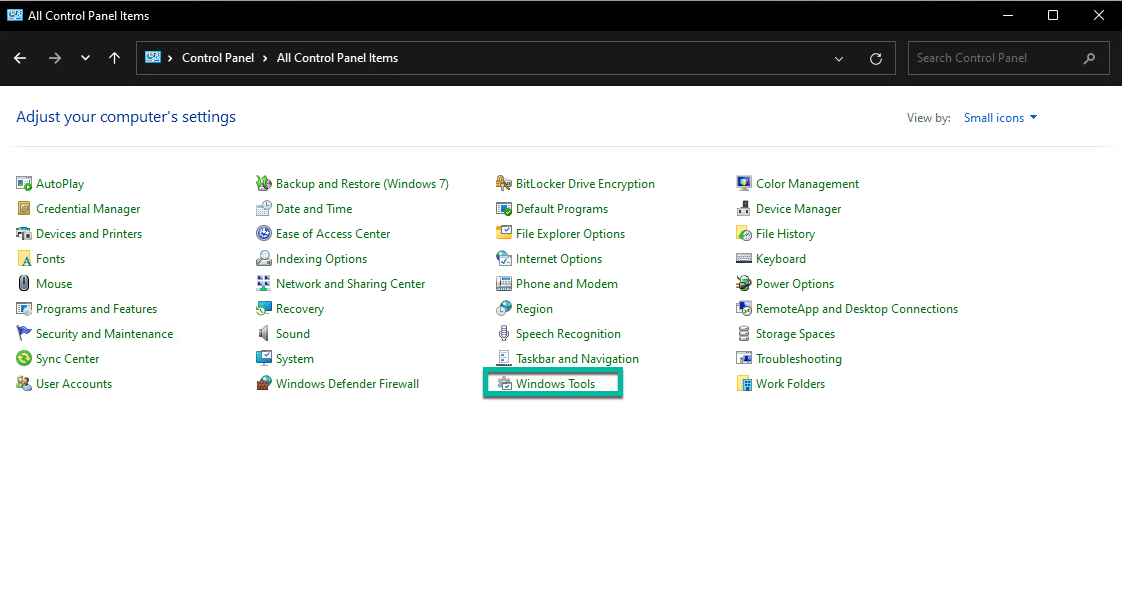Image resolution: width=1122 pixels, height=590 pixels.
Task: Open the File History icon
Action: click(744, 234)
